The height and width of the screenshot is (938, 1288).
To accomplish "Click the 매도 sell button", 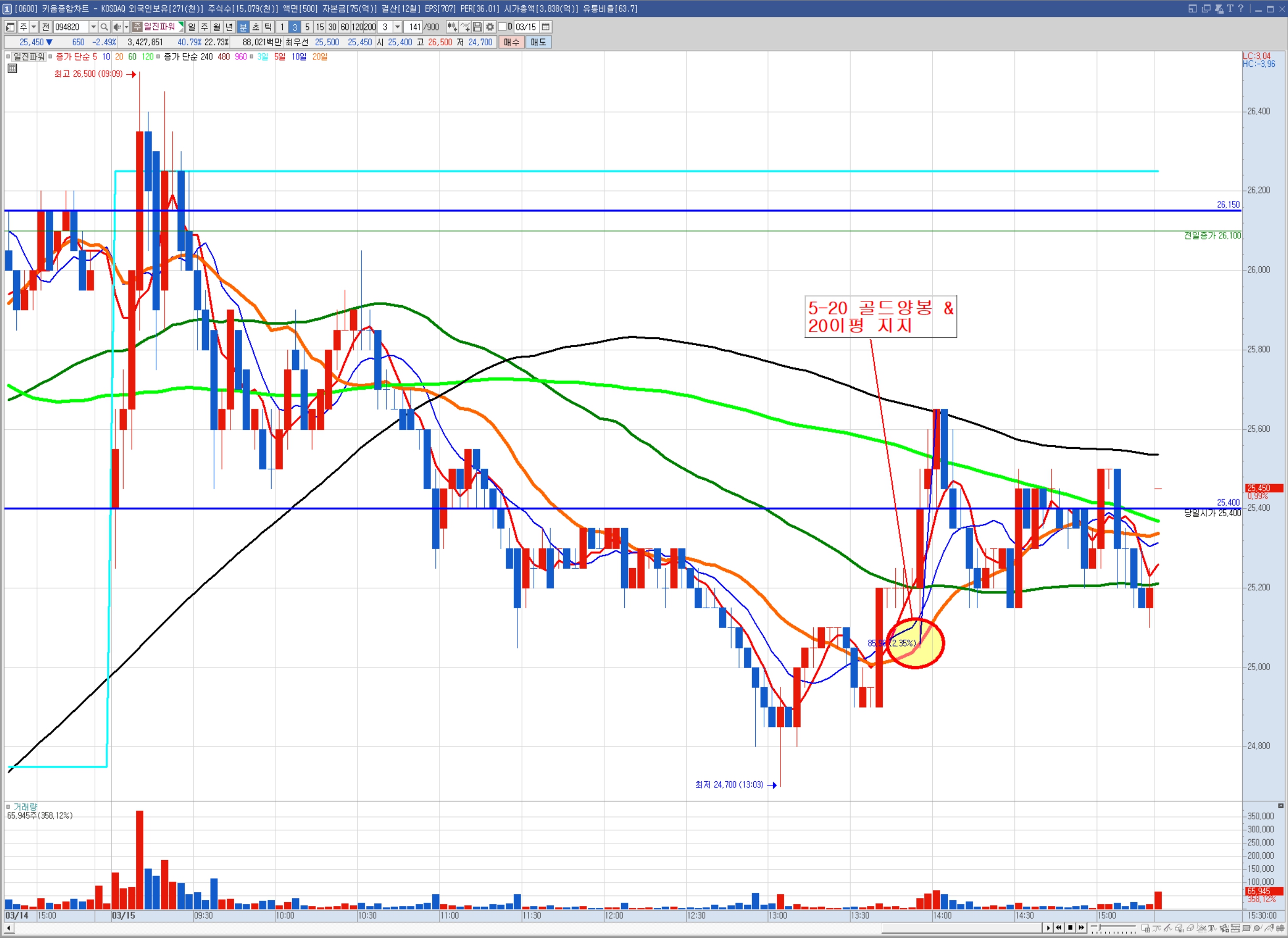I will (x=538, y=42).
